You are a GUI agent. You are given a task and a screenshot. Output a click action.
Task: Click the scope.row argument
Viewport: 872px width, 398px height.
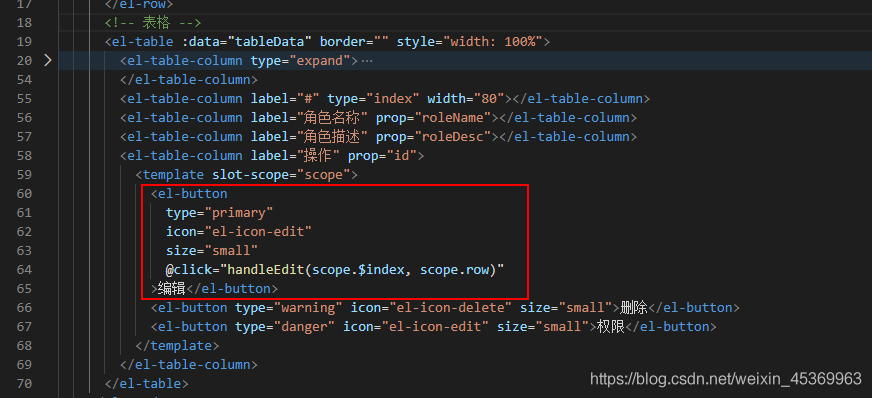pyautogui.click(x=454, y=270)
